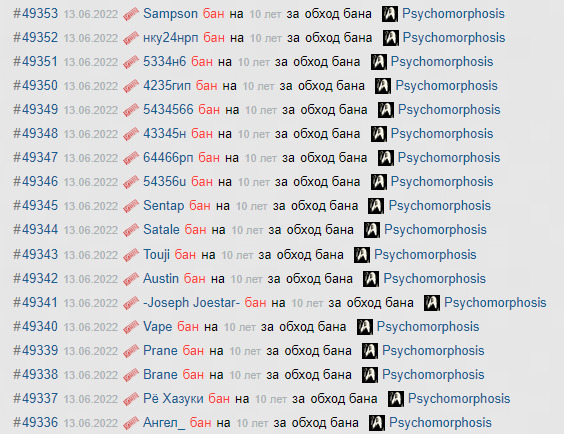The height and width of the screenshot is (434, 564).
Task: Click the stamp icon on row #49353
Action: 131,14
